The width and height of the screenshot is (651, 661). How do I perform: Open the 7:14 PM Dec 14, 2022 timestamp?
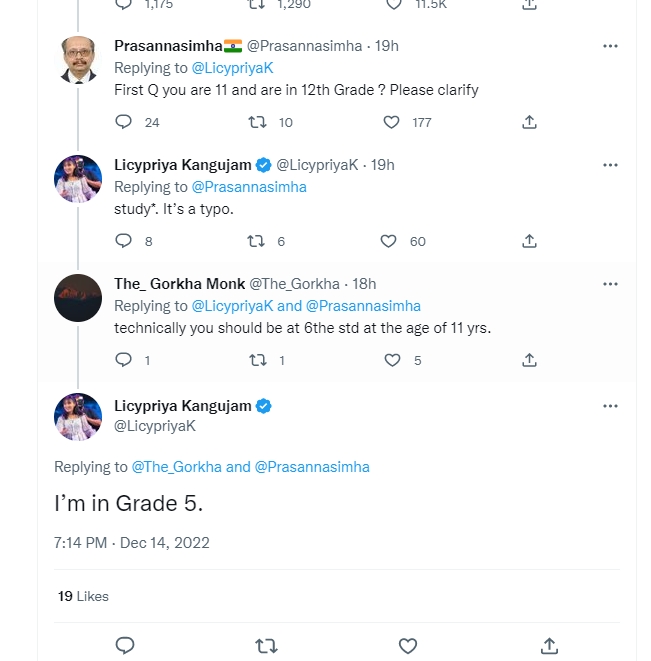[x=132, y=543]
